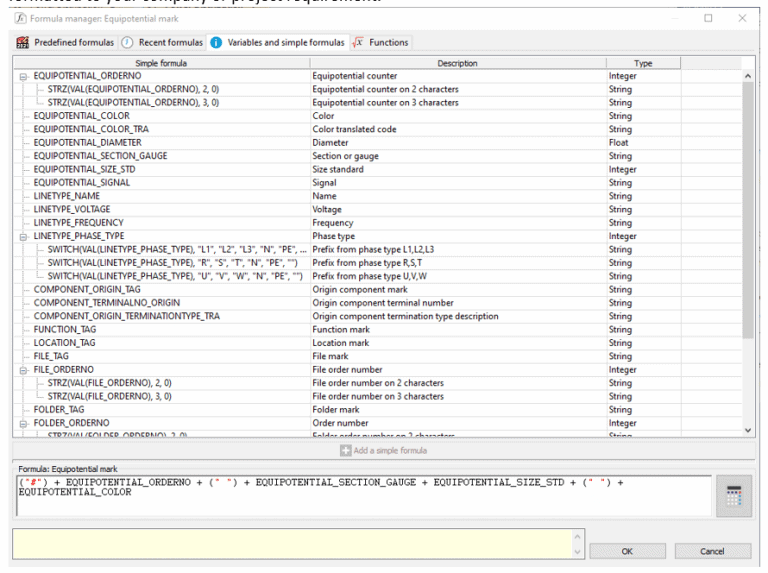Screen dimensions: 768x573
Task: Collapse the EQUIPOTENTIAL_ORDERNO tree node
Action: click(x=23, y=76)
